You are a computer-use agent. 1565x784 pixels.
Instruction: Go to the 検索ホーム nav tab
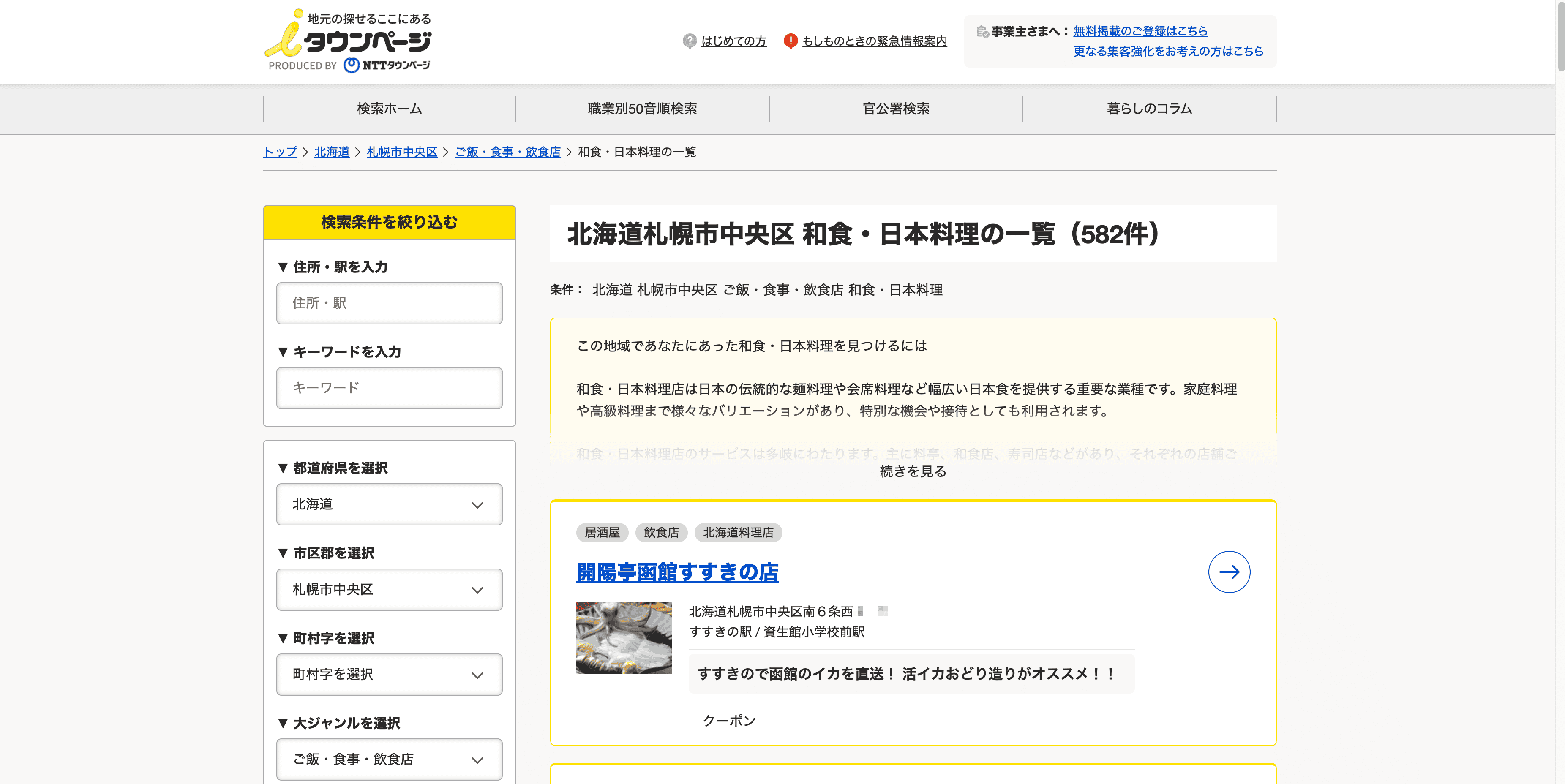pos(390,109)
